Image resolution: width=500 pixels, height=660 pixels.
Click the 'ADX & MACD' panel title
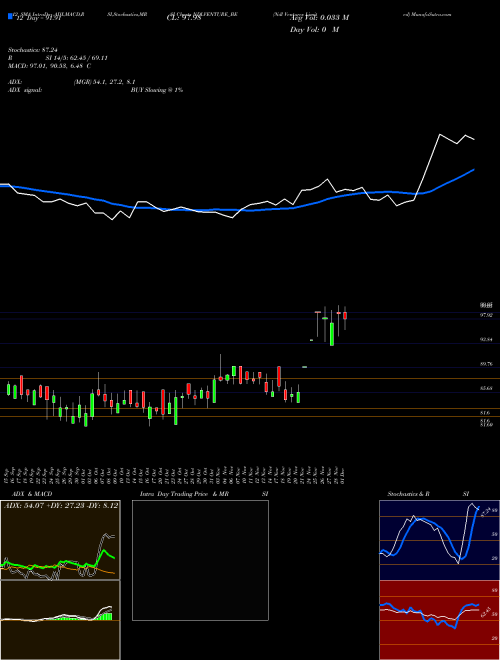tap(32, 494)
